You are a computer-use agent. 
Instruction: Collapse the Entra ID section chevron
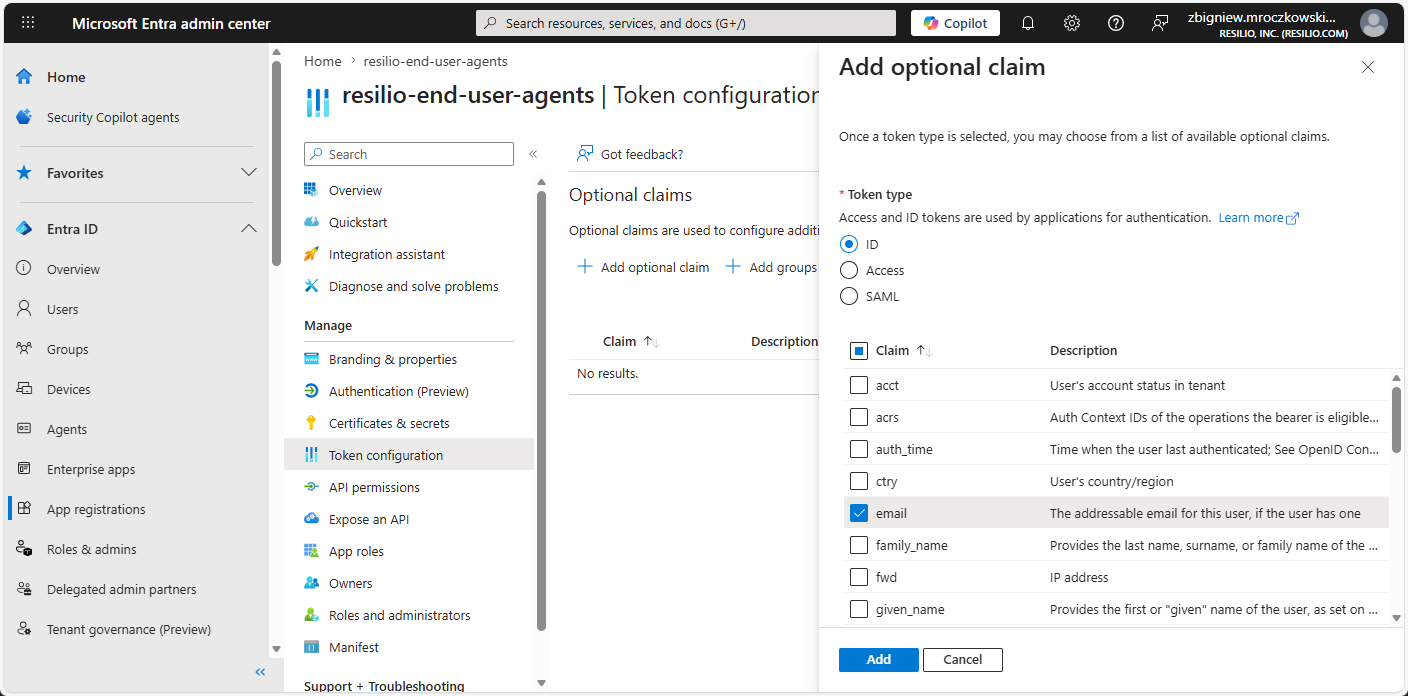[x=249, y=229]
